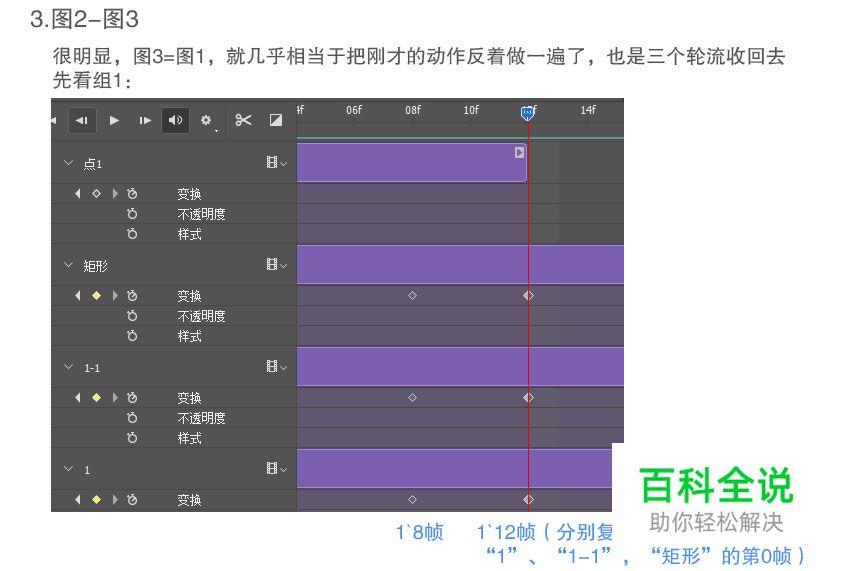The height and width of the screenshot is (571, 850).
Task: Click the 点1 layer name
Action: click(93, 163)
